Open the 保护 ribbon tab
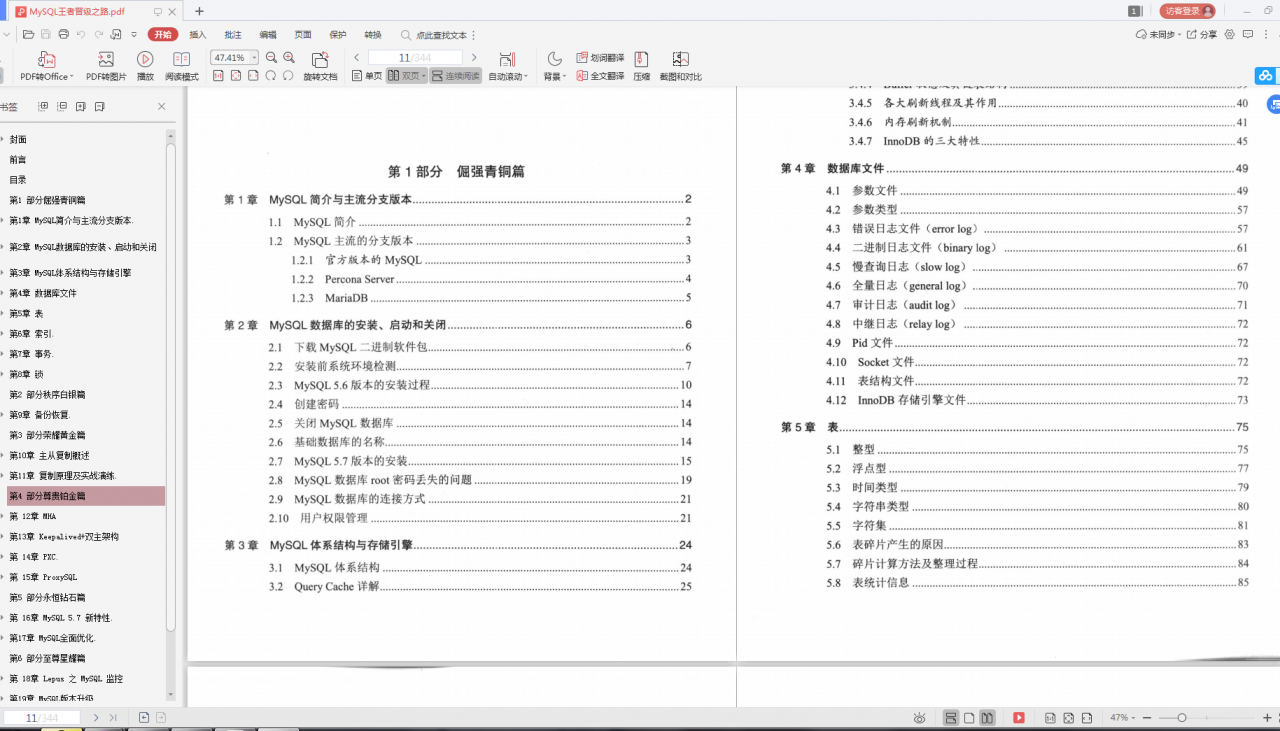The width and height of the screenshot is (1280, 731). [338, 34]
